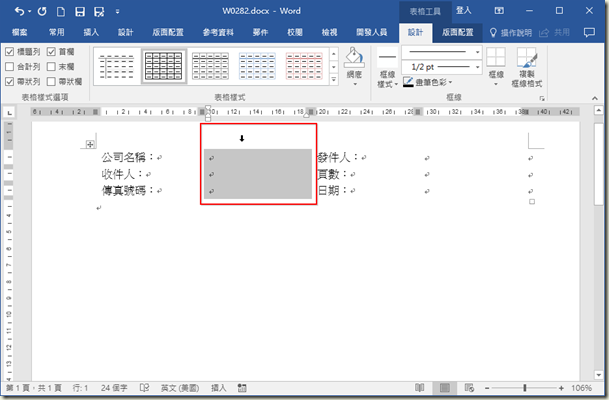Click the vertical scrollbar down arrow
Screen dimensions: 609x400
[599, 376]
